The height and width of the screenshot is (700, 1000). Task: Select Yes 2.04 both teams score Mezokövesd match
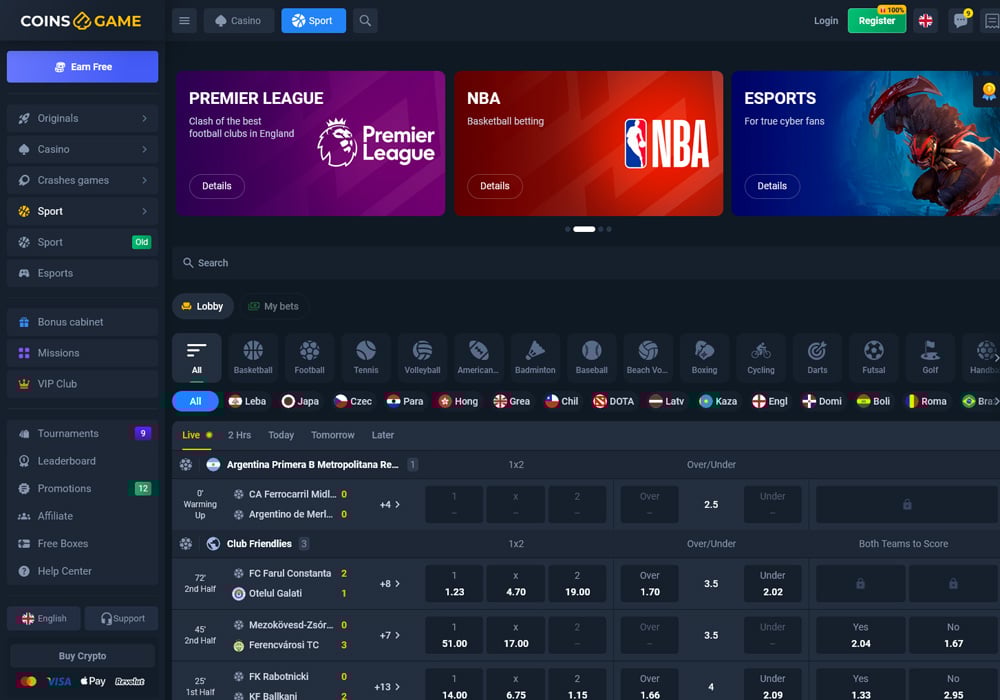[x=860, y=636]
